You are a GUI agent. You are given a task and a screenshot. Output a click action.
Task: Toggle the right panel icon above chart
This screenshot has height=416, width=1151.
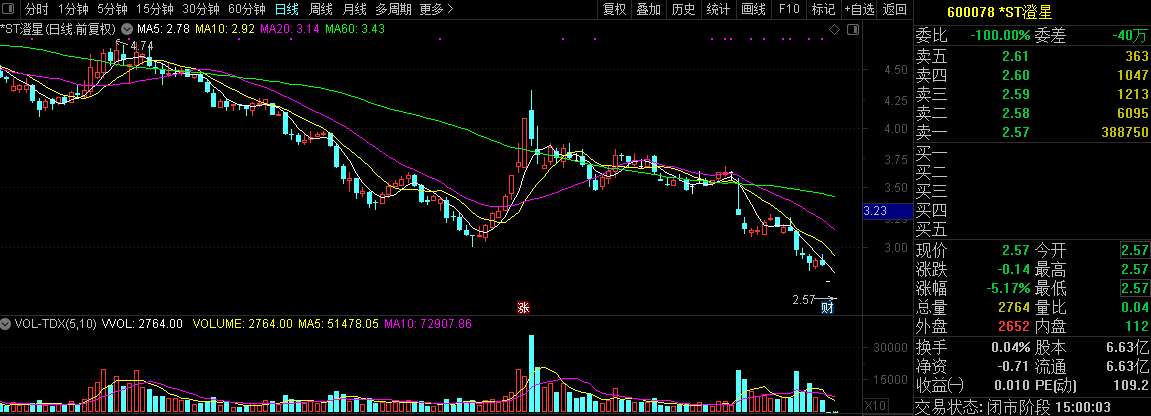[x=853, y=30]
